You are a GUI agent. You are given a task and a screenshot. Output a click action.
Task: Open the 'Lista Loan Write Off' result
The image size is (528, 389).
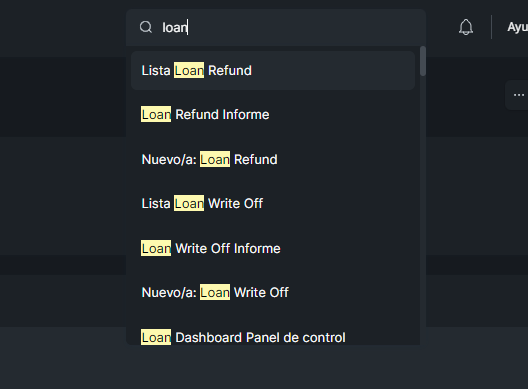click(273, 203)
